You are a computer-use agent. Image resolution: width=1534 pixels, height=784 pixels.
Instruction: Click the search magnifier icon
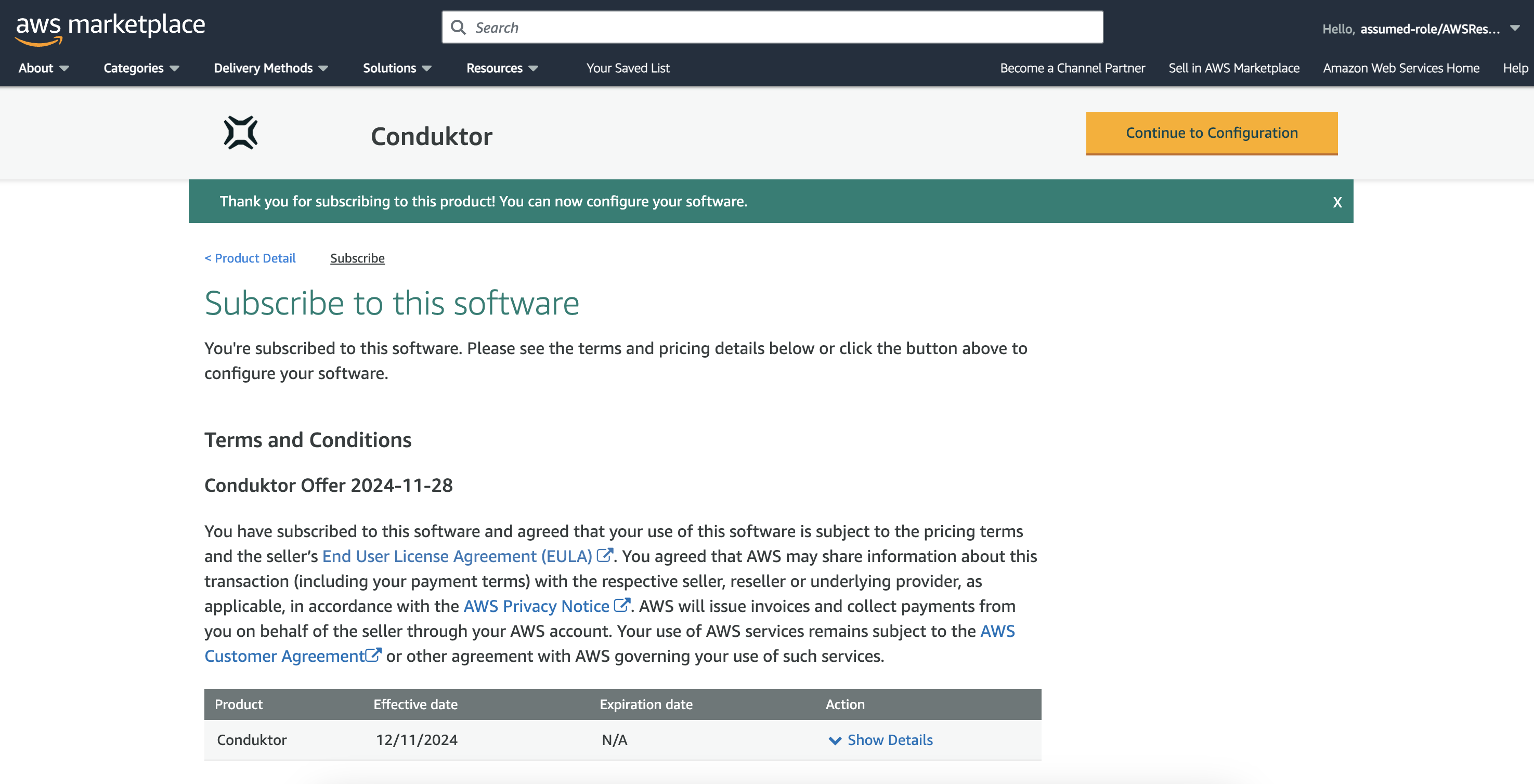(458, 28)
